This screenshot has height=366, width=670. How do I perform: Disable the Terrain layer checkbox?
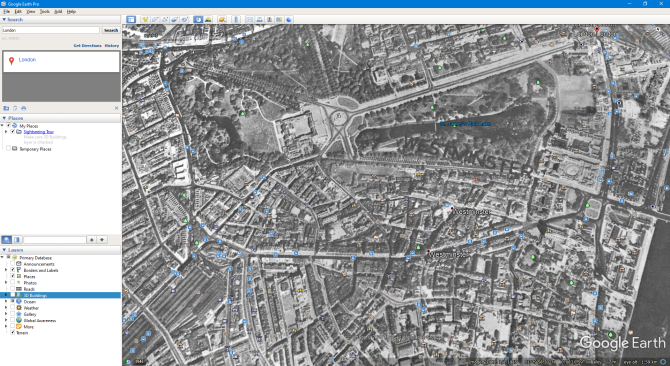coord(13,333)
